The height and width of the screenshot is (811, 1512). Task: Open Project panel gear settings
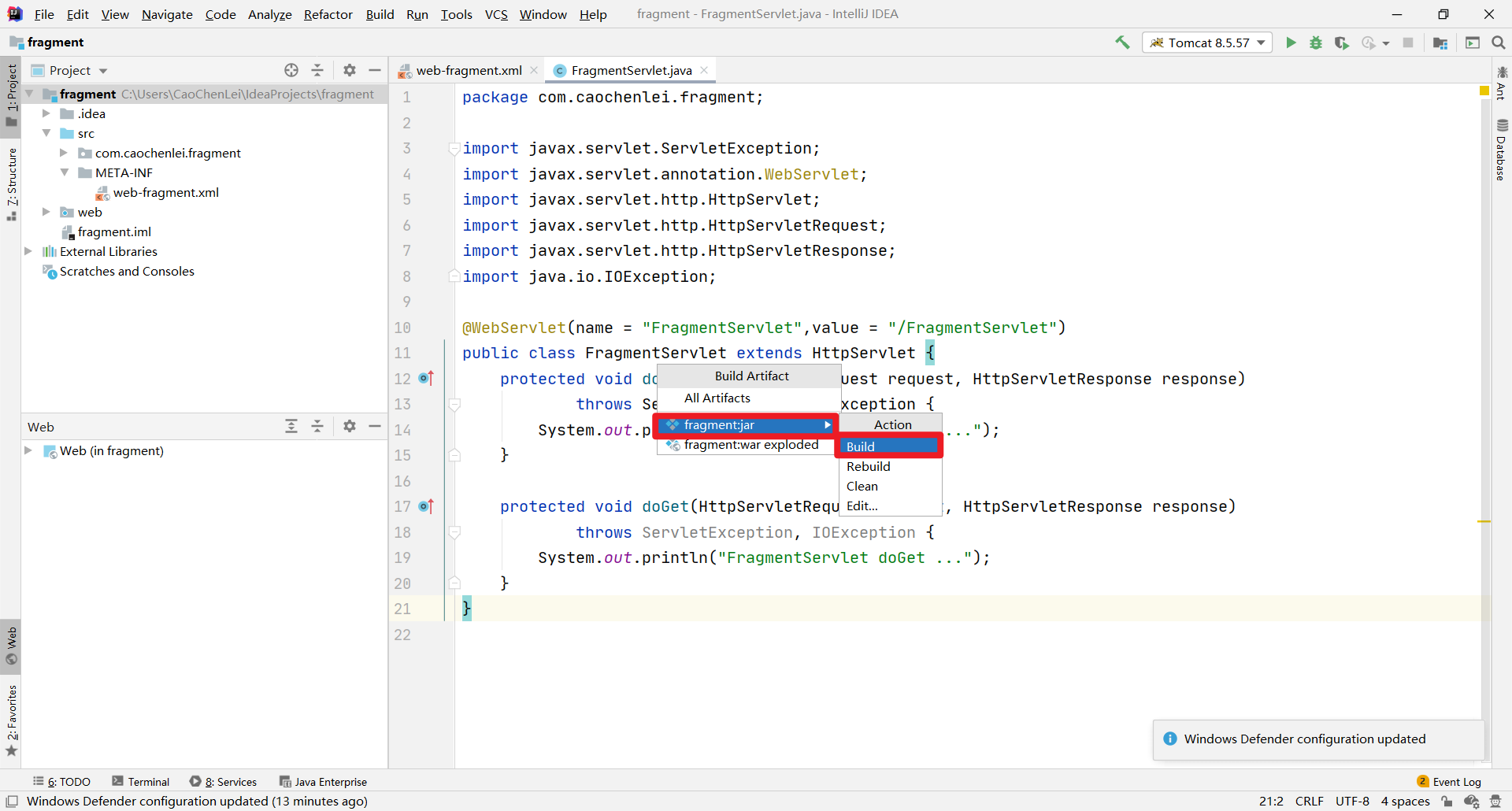pyautogui.click(x=350, y=70)
